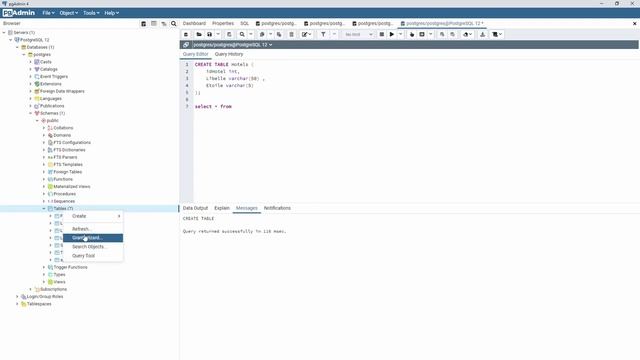640x360 pixels.
Task: Switch to the Query History tab
Action: (x=229, y=54)
